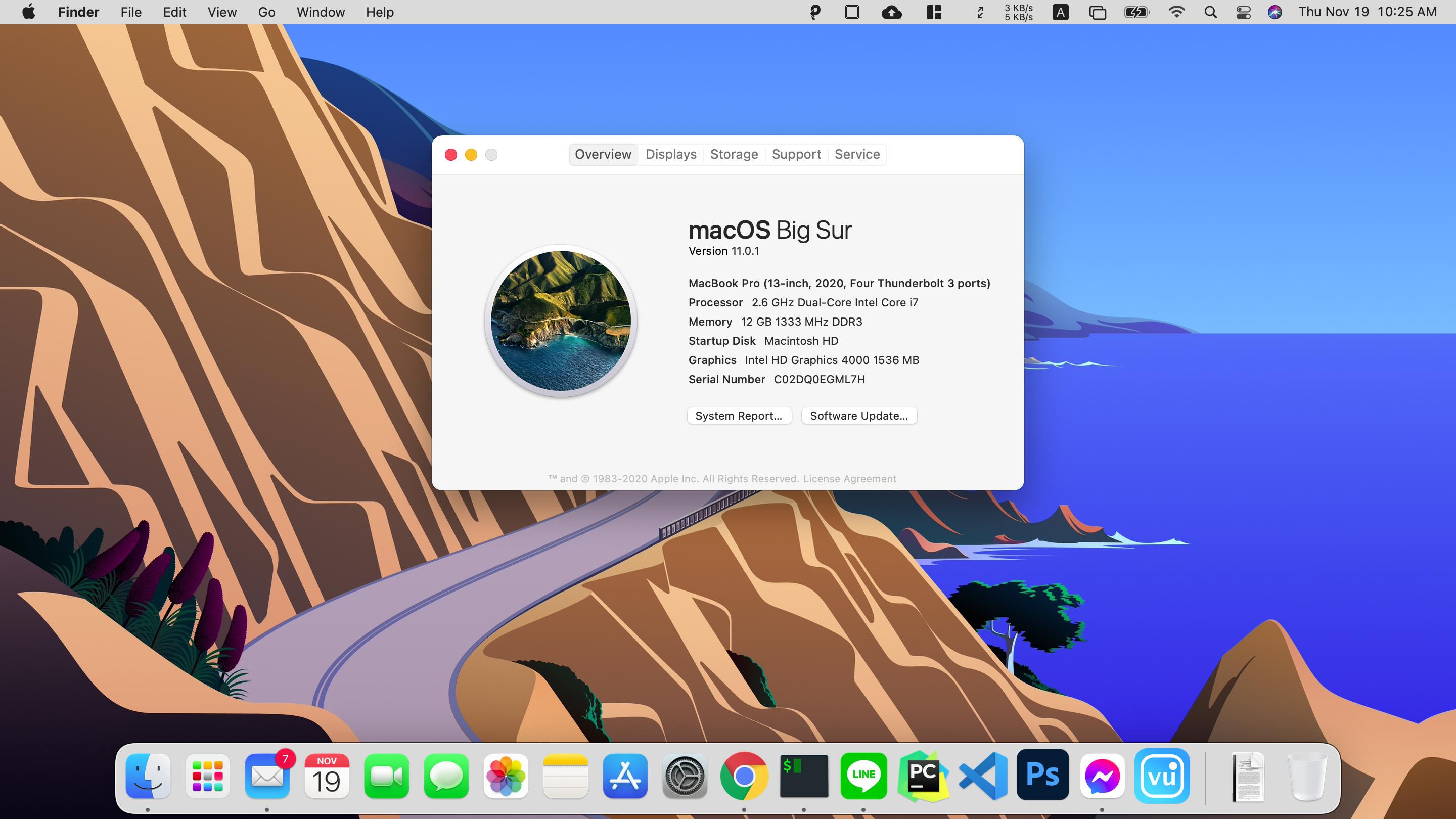This screenshot has height=819, width=1456.
Task: Click the Pockity P menu bar icon
Action: [x=815, y=12]
